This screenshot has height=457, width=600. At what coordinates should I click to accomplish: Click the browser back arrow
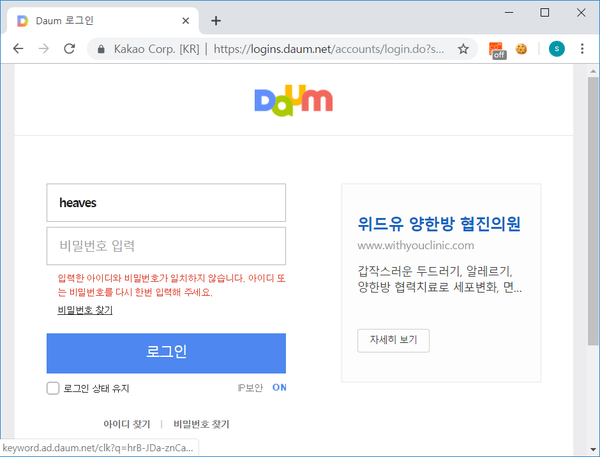pos(18,49)
